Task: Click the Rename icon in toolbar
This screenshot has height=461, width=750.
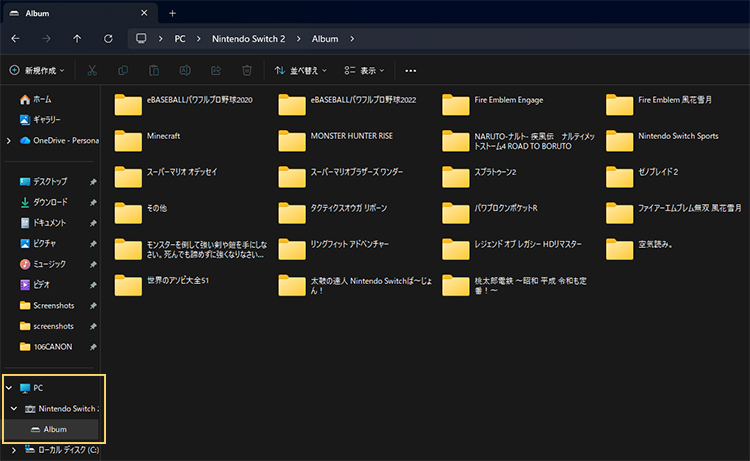Action: (x=184, y=71)
